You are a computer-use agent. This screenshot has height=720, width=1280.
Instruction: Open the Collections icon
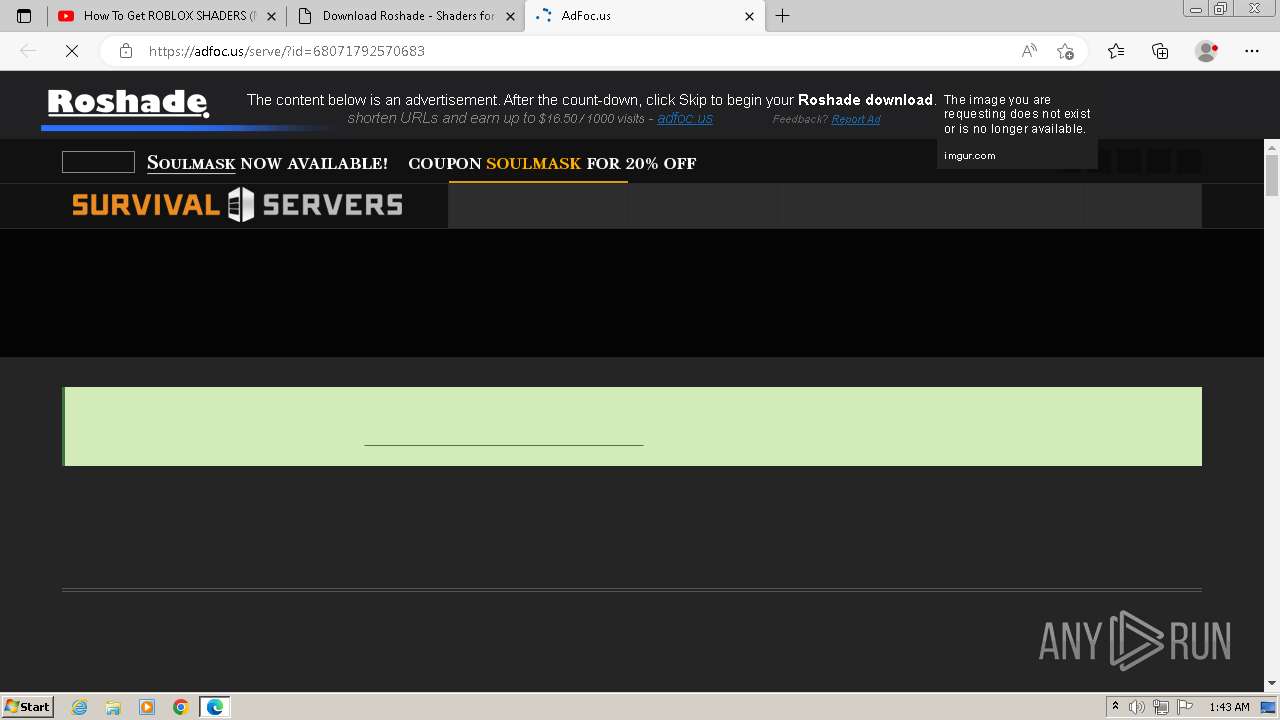pyautogui.click(x=1160, y=51)
